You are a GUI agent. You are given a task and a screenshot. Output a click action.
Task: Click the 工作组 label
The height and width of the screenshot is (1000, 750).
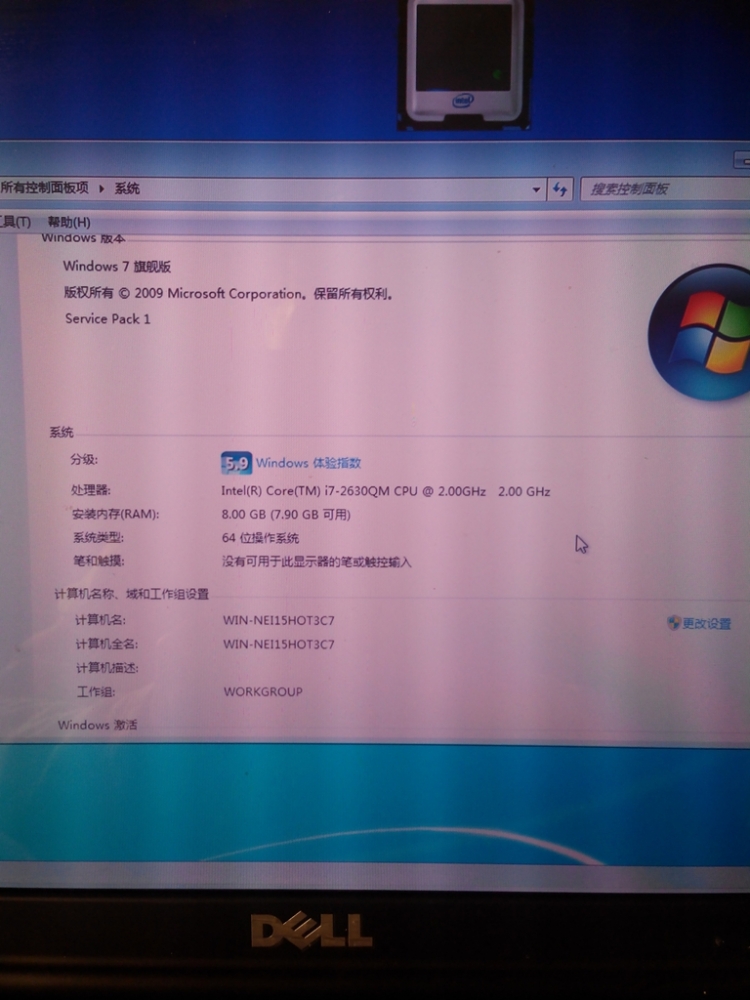(96, 692)
